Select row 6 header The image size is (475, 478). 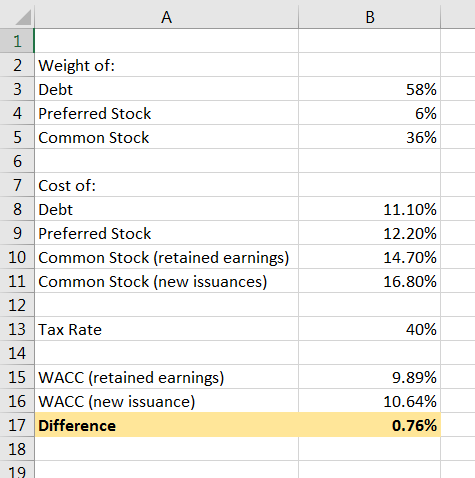click(x=17, y=161)
